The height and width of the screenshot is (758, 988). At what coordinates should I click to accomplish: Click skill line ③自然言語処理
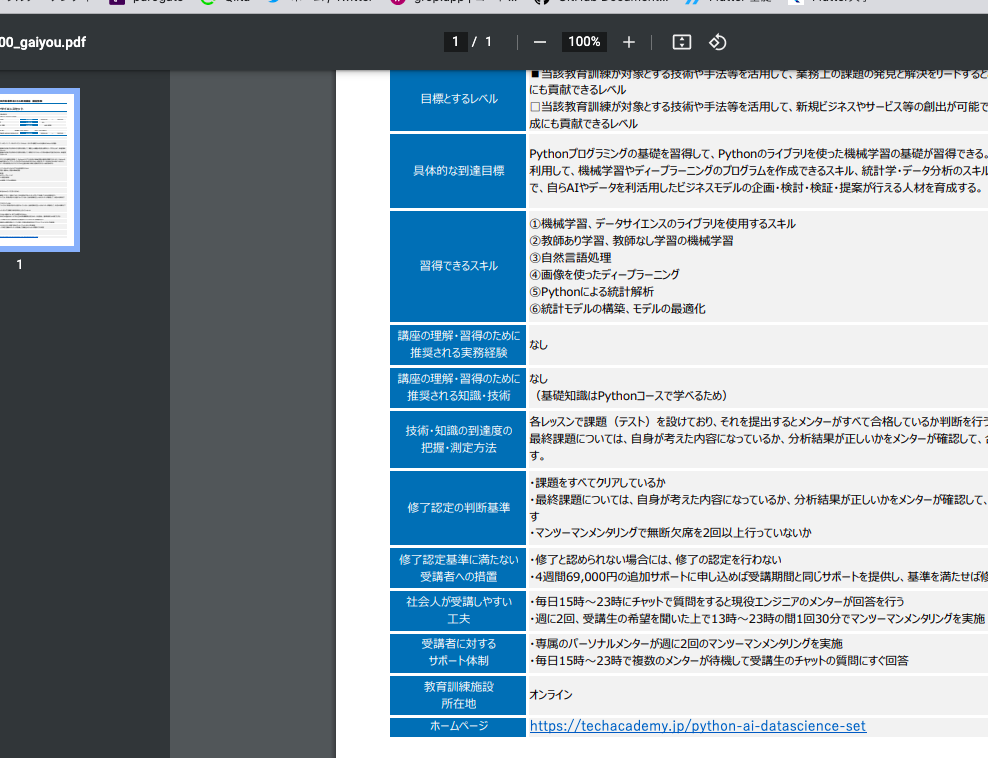570,258
